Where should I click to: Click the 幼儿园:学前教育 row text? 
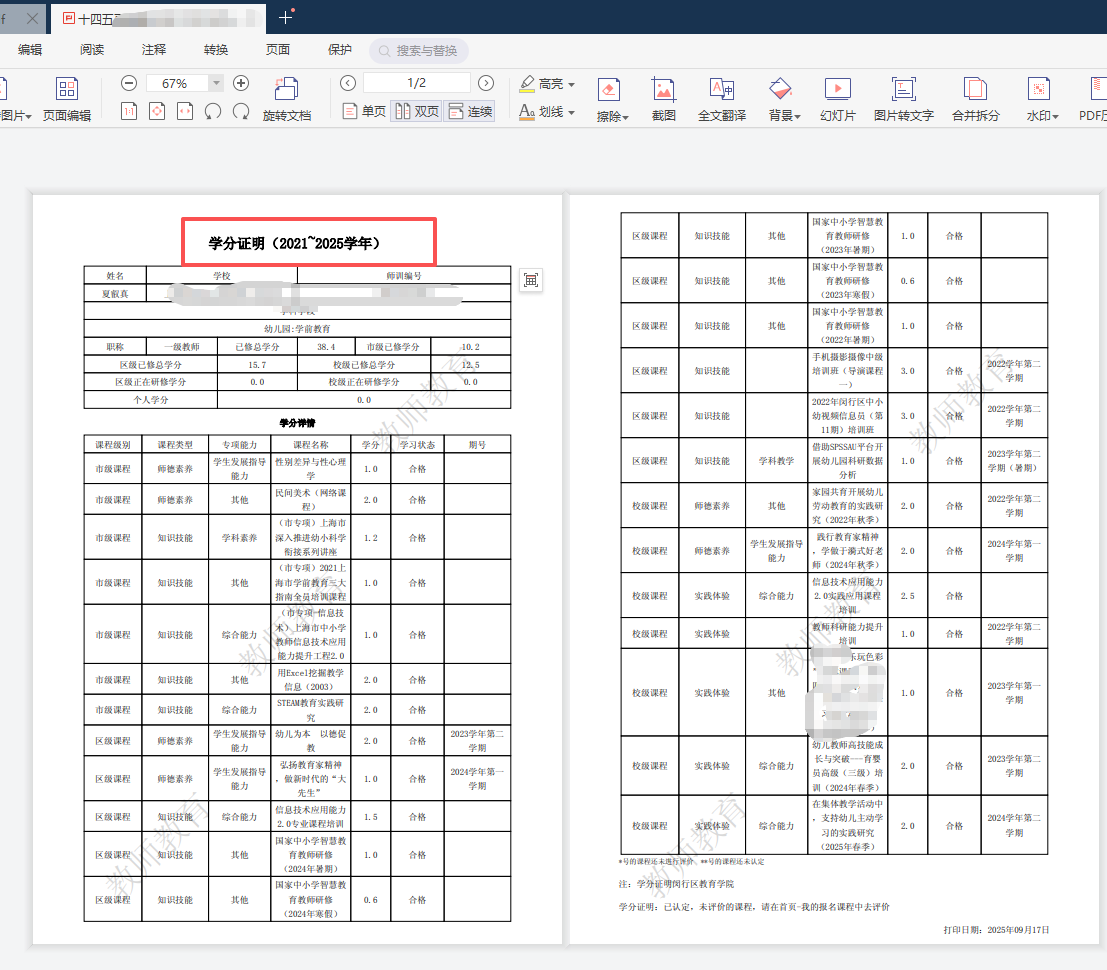coord(297,329)
